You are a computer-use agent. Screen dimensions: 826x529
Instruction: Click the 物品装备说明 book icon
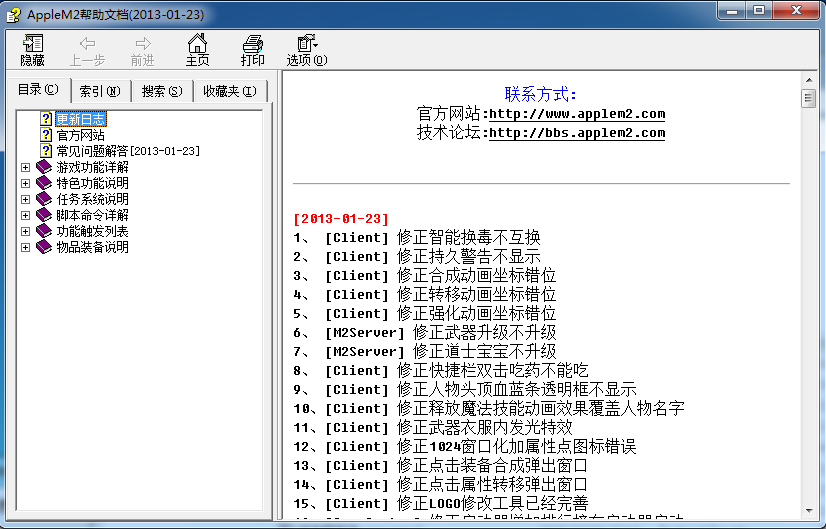pos(43,247)
